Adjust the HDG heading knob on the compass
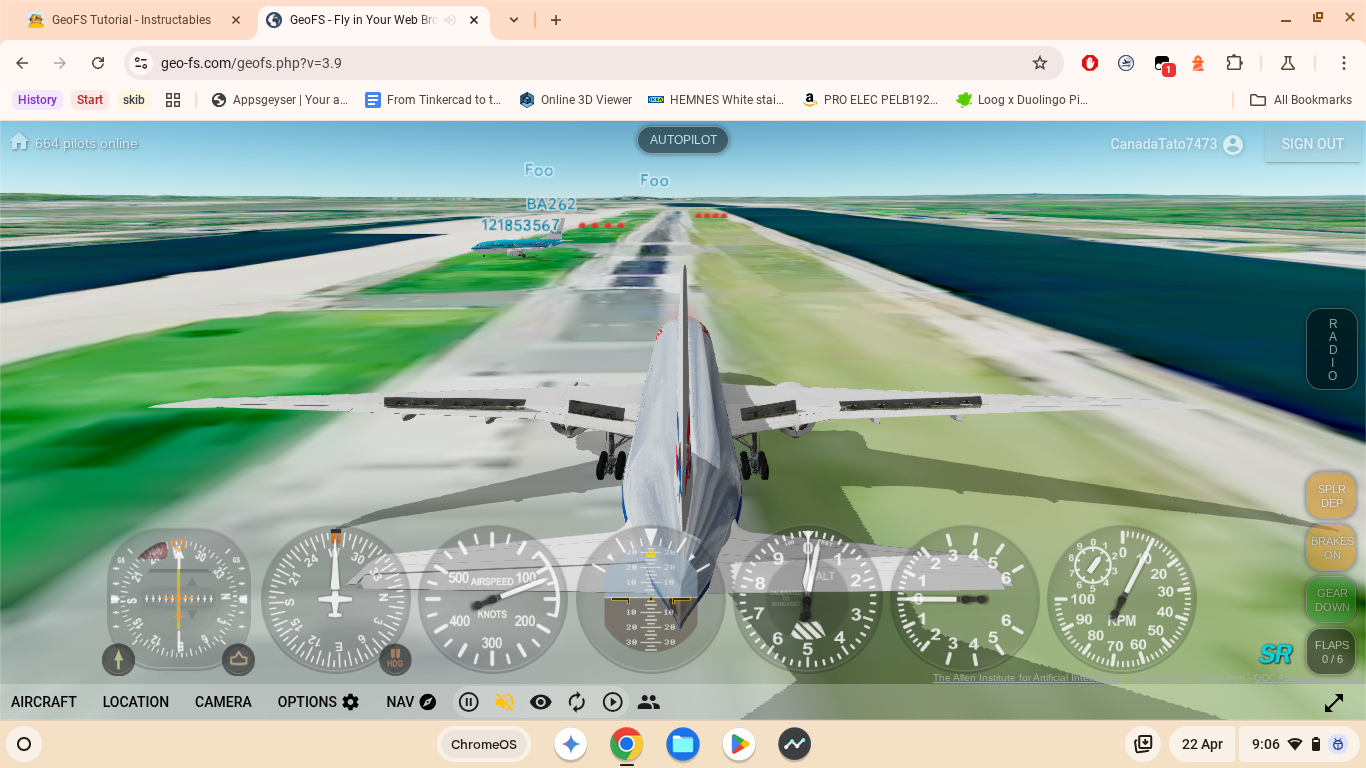 pyautogui.click(x=396, y=659)
